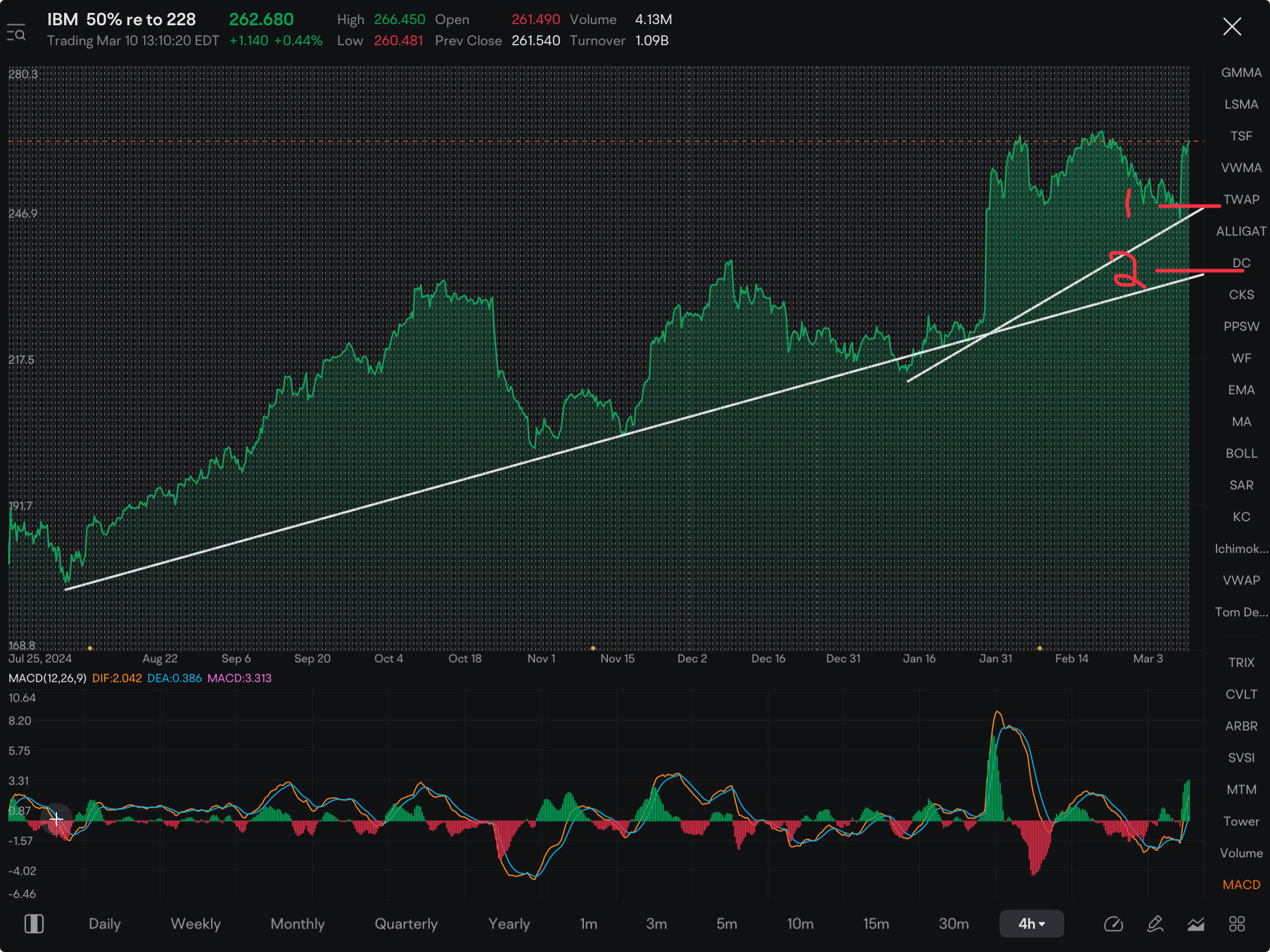The image size is (1270, 952).
Task: Click the current price 262.680
Action: pyautogui.click(x=261, y=19)
